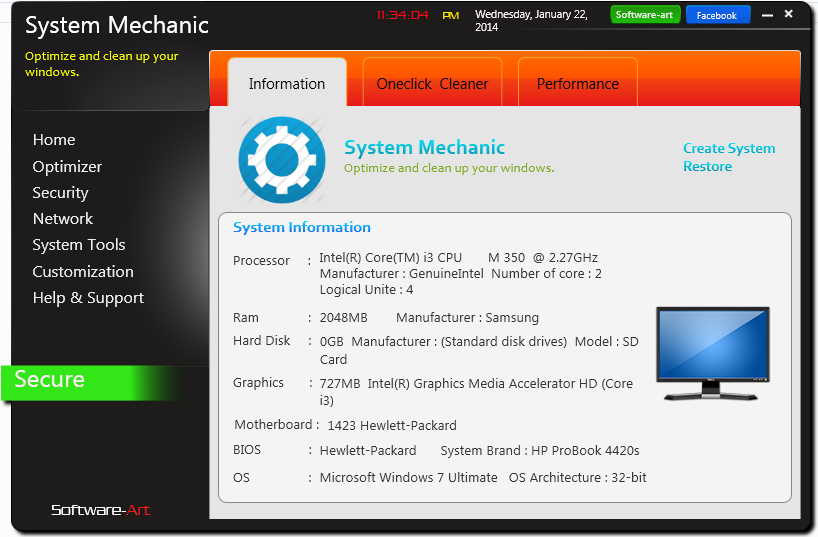Click the green Secure status banner
Image resolution: width=818 pixels, height=537 pixels.
pyautogui.click(x=89, y=383)
